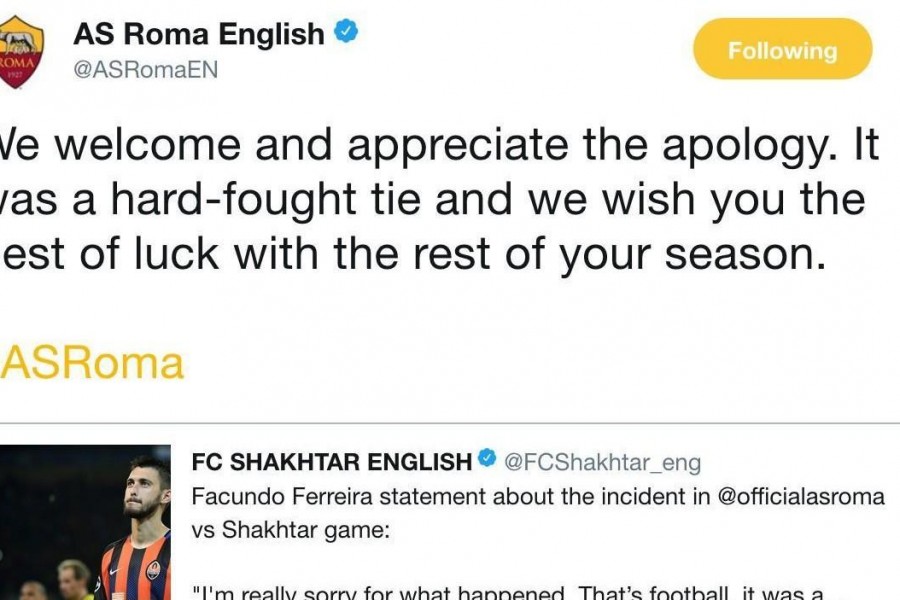Open the @ASRomaEN handle
Viewport: 900px width, 600px height.
coord(146,70)
